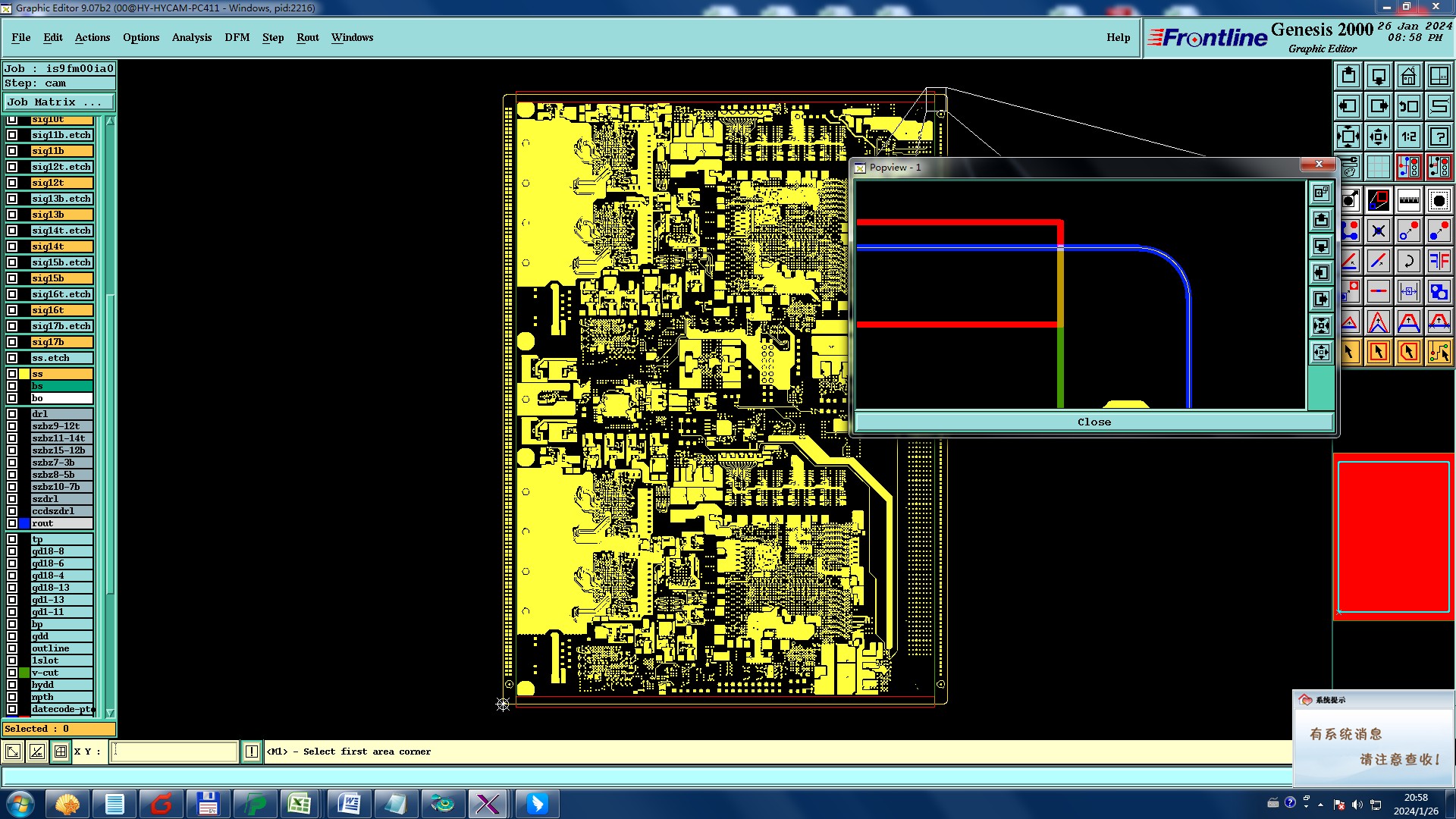Open the Analysis menu
This screenshot has width=1456, height=819.
[191, 37]
